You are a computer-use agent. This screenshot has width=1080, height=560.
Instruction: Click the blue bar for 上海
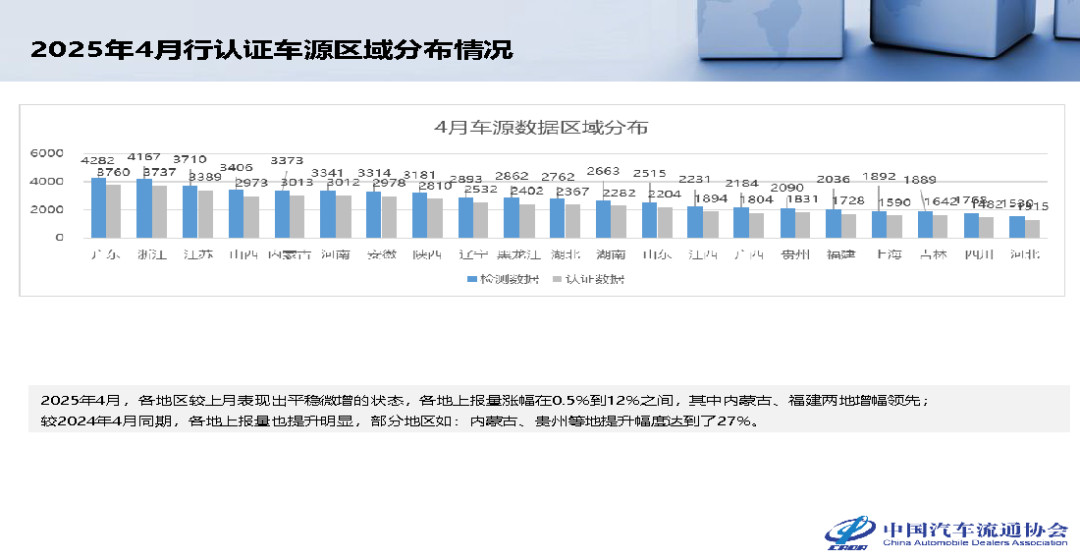(x=879, y=225)
